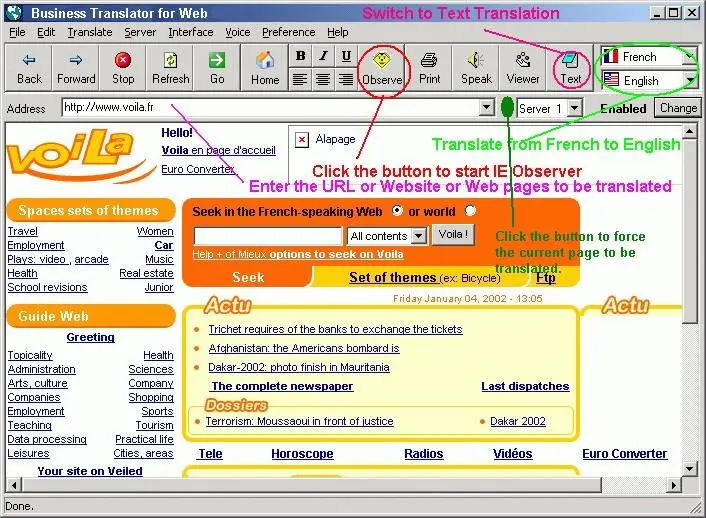Image resolution: width=706 pixels, height=518 pixels.
Task: Print the current page
Action: click(x=429, y=68)
